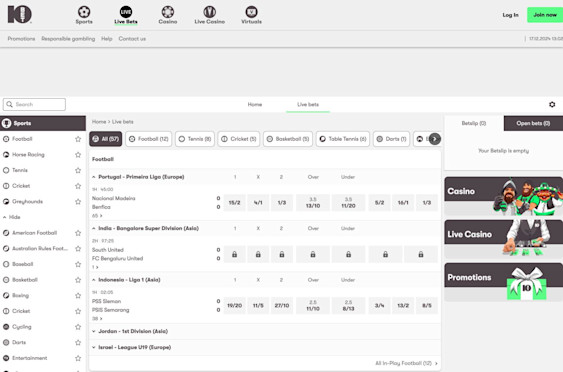Favorite Horse Racing with its star
Viewport: 563px width, 372px height.
[78, 155]
